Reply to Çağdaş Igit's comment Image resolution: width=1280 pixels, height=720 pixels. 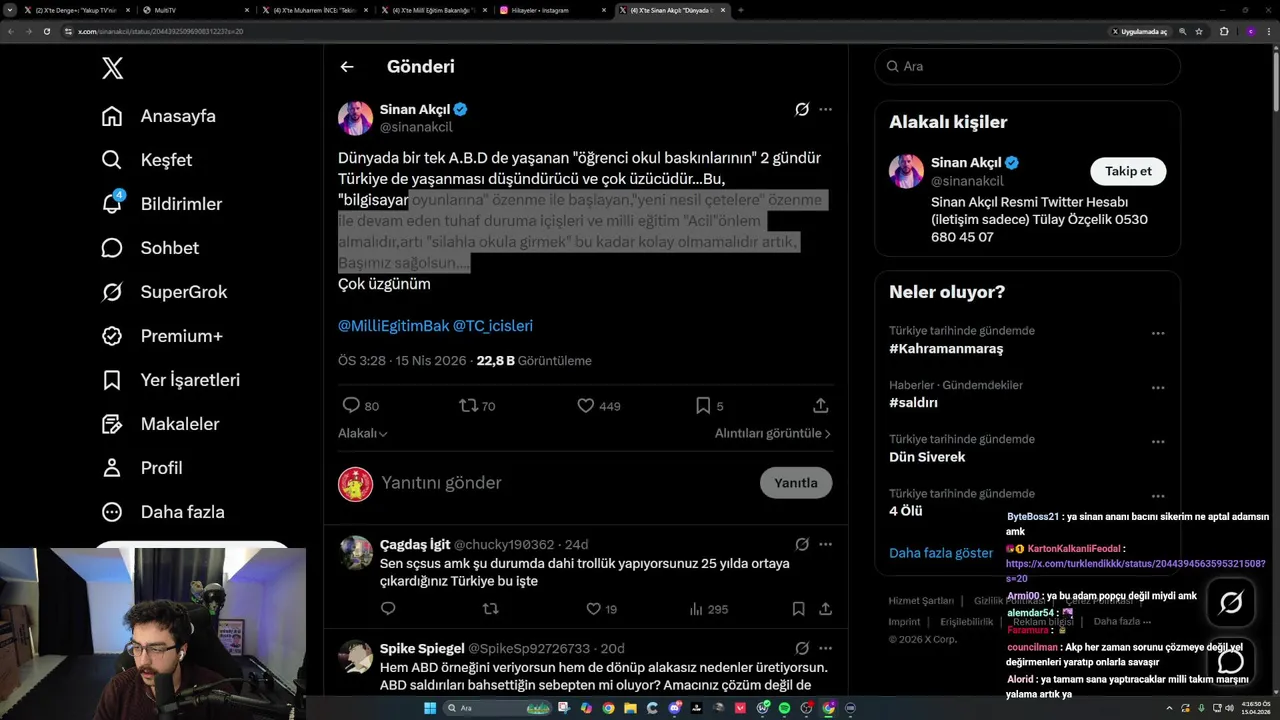[388, 609]
